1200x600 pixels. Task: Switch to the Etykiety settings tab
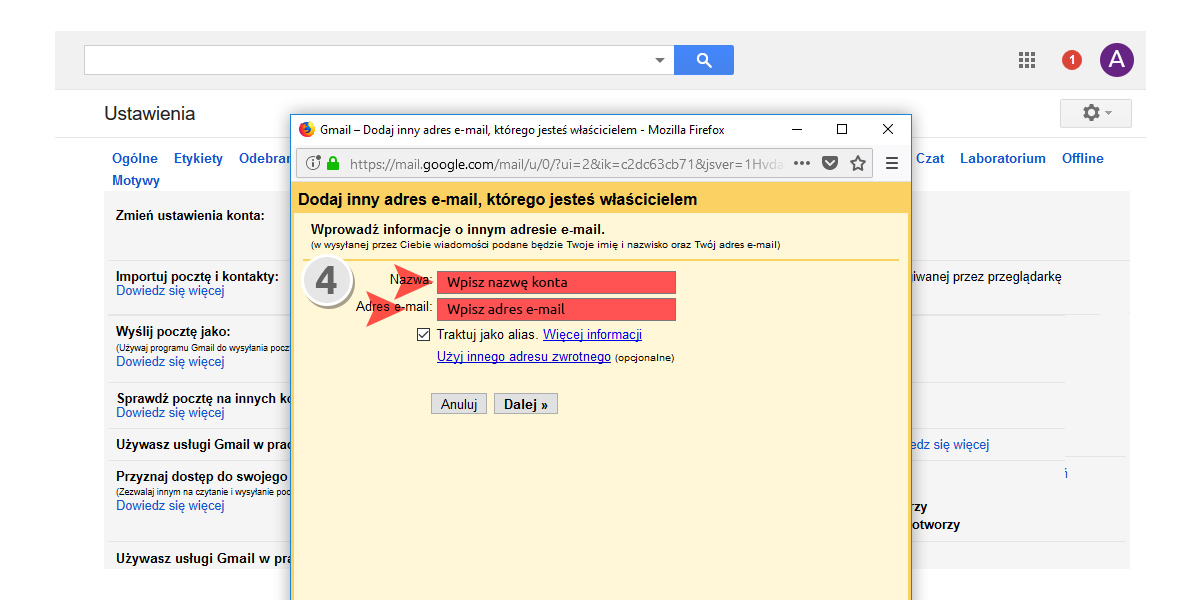coord(198,159)
